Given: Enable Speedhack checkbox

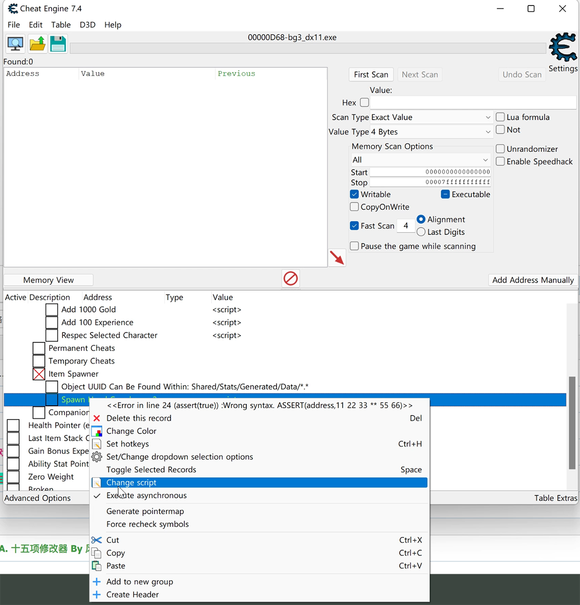Looking at the screenshot, I should coord(500,161).
